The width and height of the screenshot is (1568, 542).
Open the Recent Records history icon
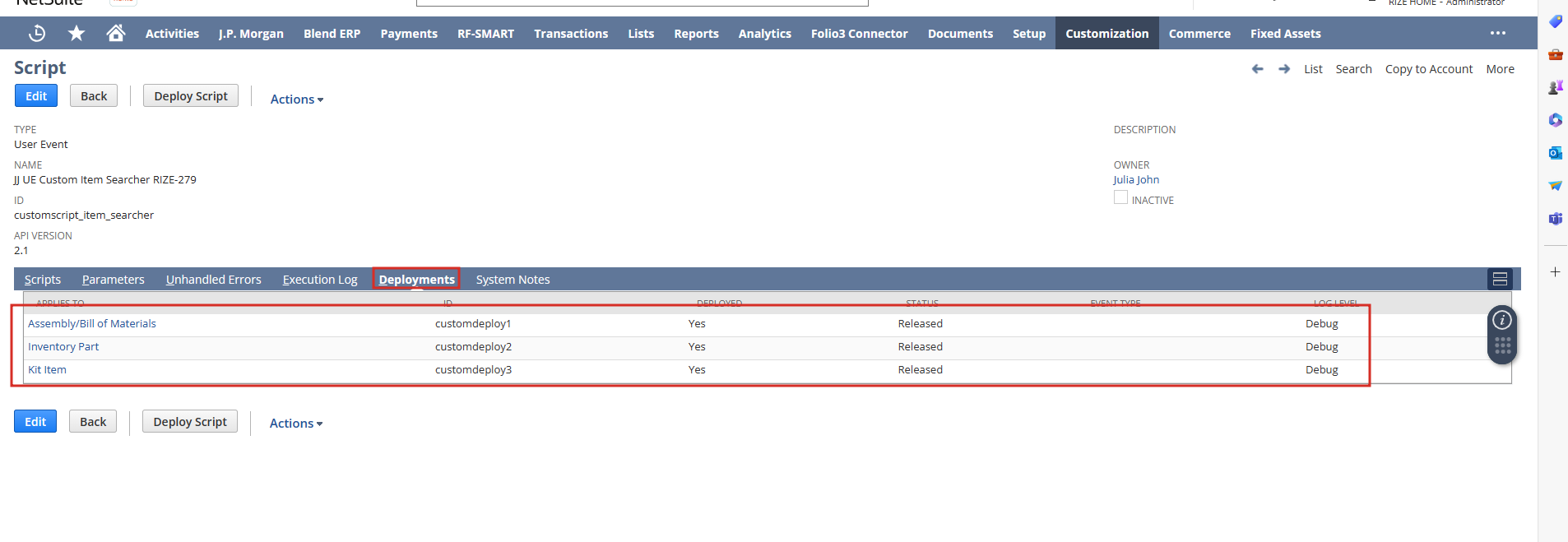37,33
